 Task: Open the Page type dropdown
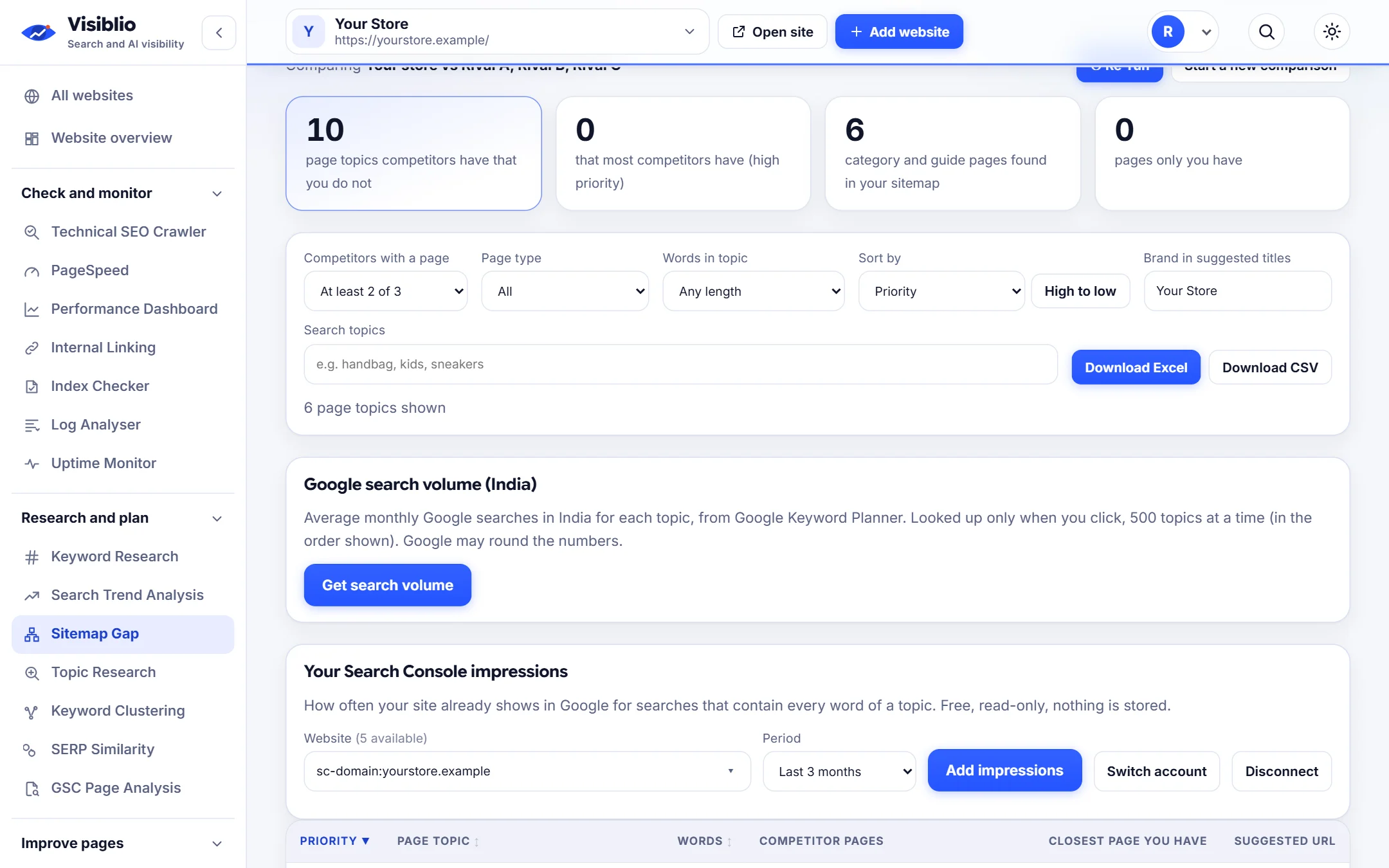click(565, 291)
